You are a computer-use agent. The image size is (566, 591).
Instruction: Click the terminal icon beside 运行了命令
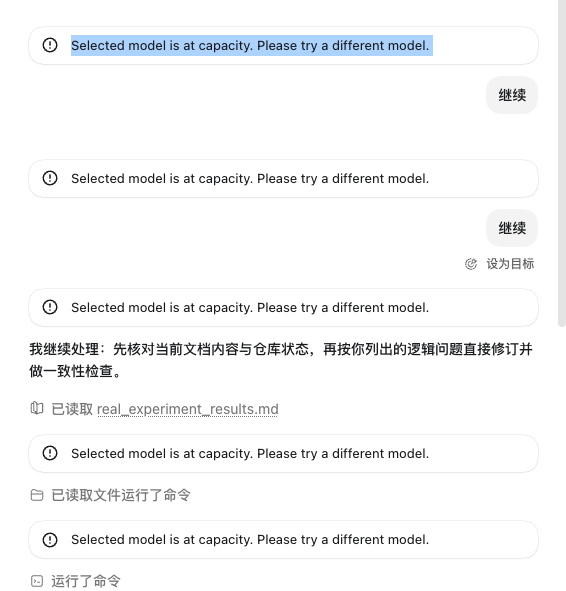point(37,581)
